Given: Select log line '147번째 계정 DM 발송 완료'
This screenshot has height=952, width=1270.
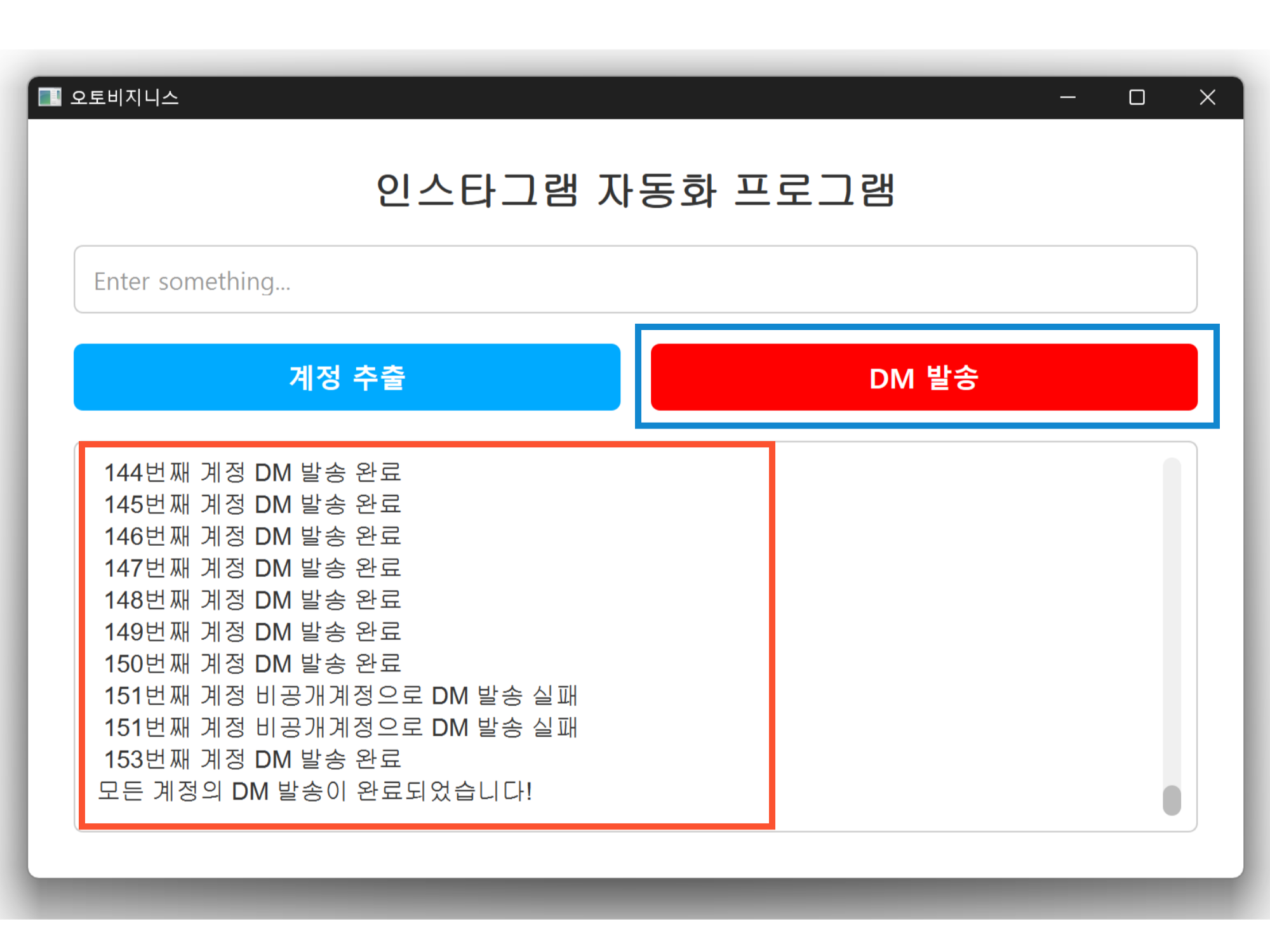Looking at the screenshot, I should 253,568.
